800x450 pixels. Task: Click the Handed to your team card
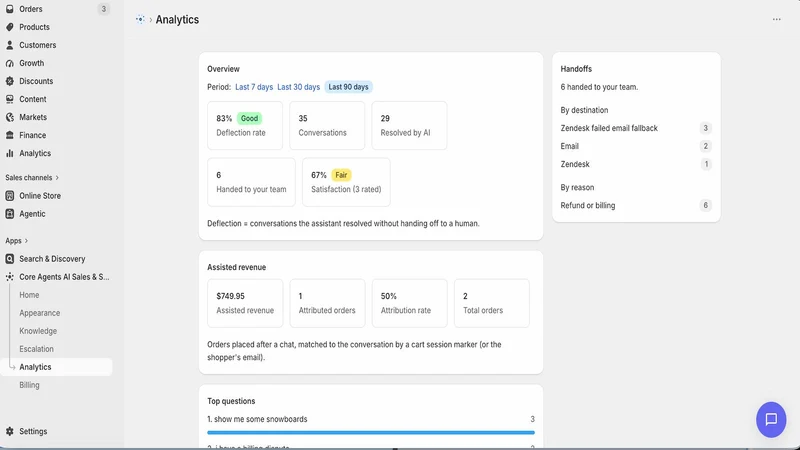(x=252, y=182)
